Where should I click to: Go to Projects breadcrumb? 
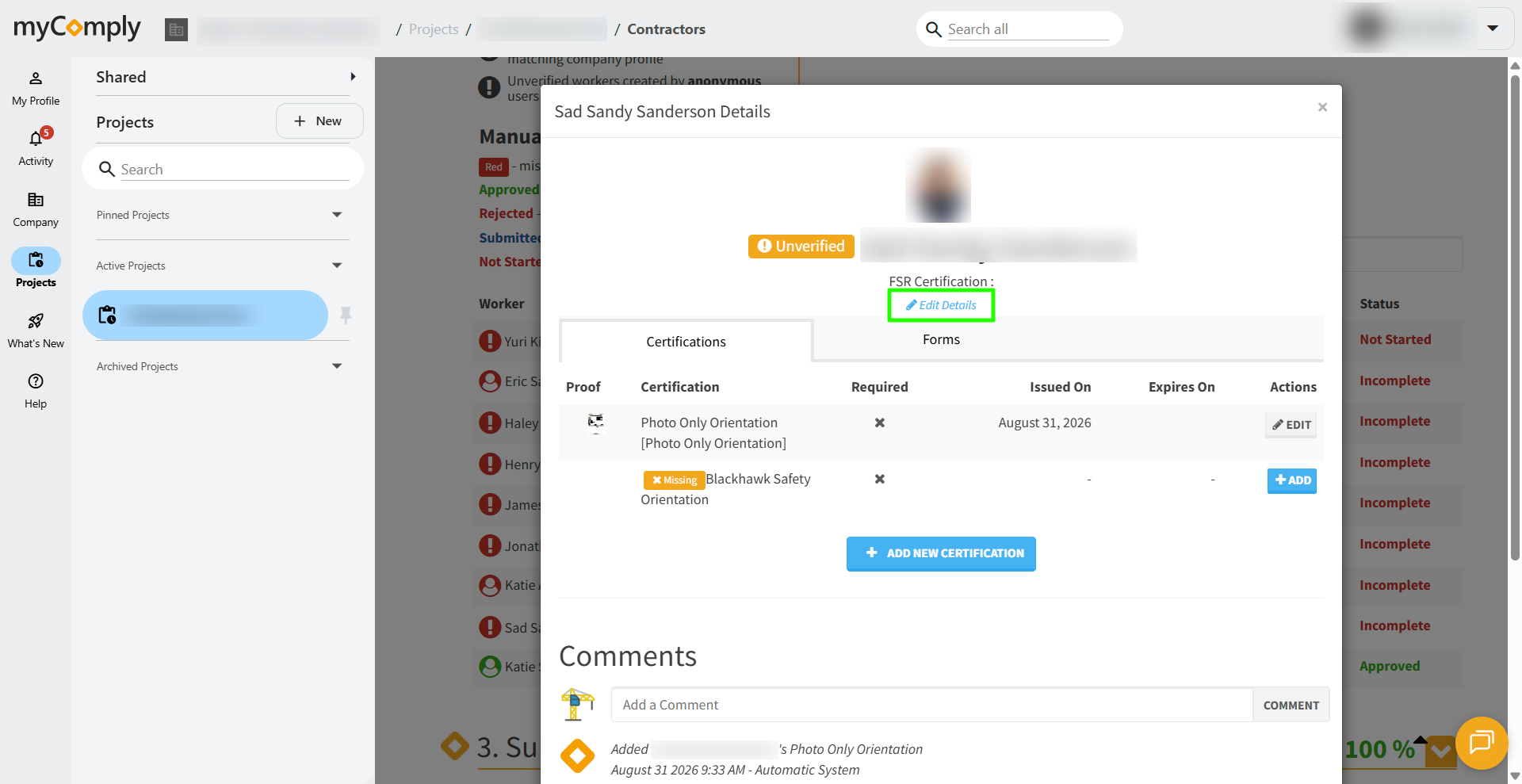[x=434, y=29]
